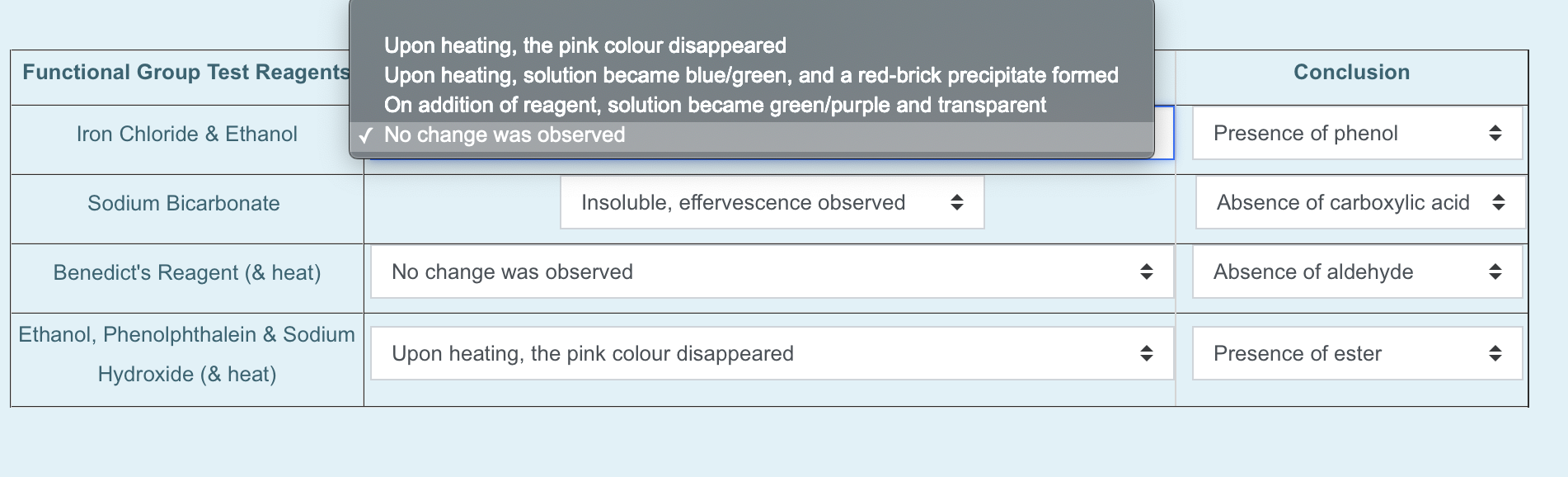The image size is (1568, 477).
Task: Open the Ethanol Phenolphthalein observation dropdown
Action: pyautogui.click(x=772, y=353)
